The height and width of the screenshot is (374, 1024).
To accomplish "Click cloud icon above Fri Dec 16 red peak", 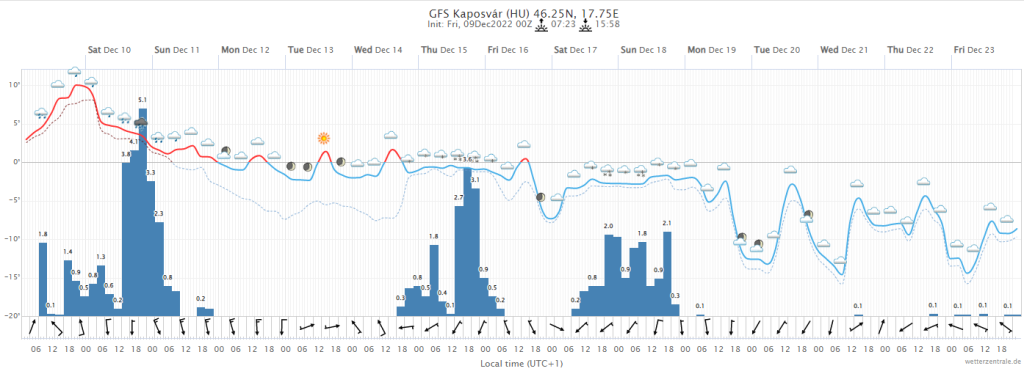I will pos(524,144).
